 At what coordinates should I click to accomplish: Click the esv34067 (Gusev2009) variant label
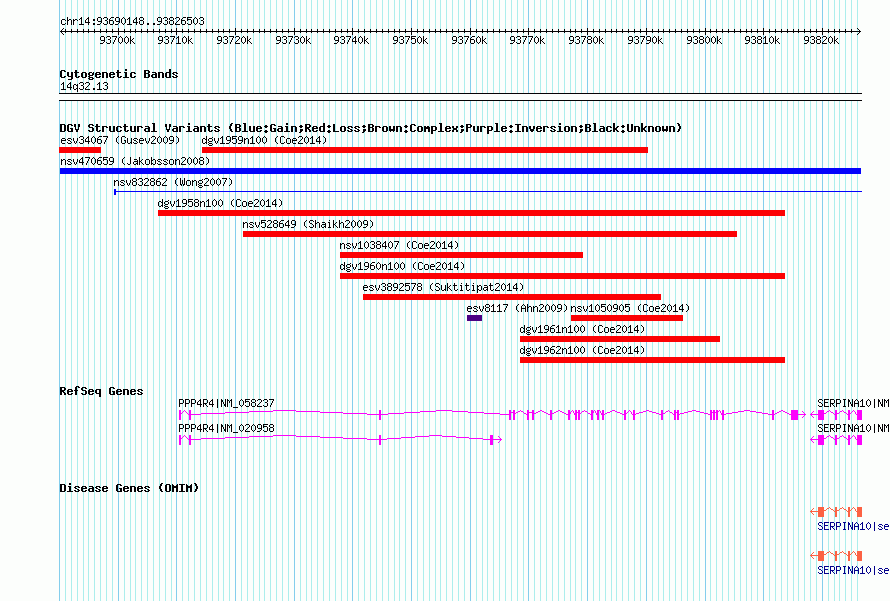pos(120,140)
